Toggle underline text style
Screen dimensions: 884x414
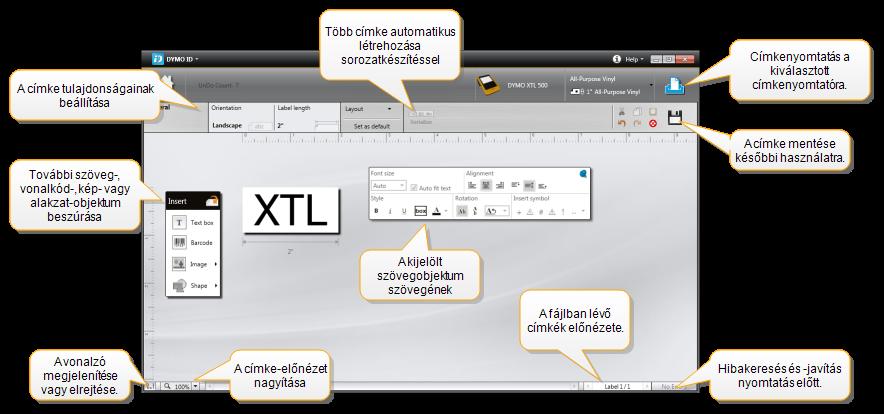[404, 211]
